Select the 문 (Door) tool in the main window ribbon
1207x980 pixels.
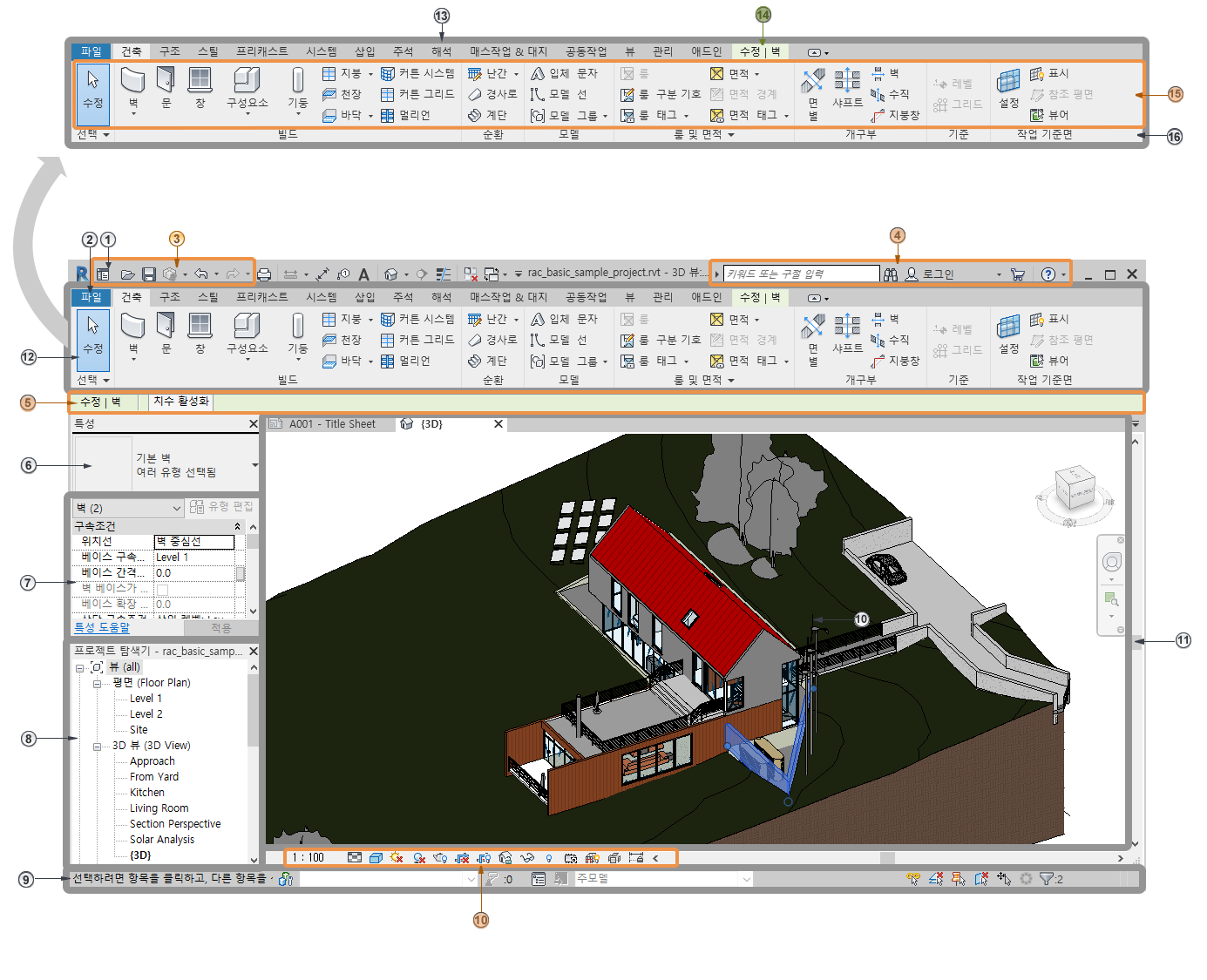pyautogui.click(x=166, y=334)
